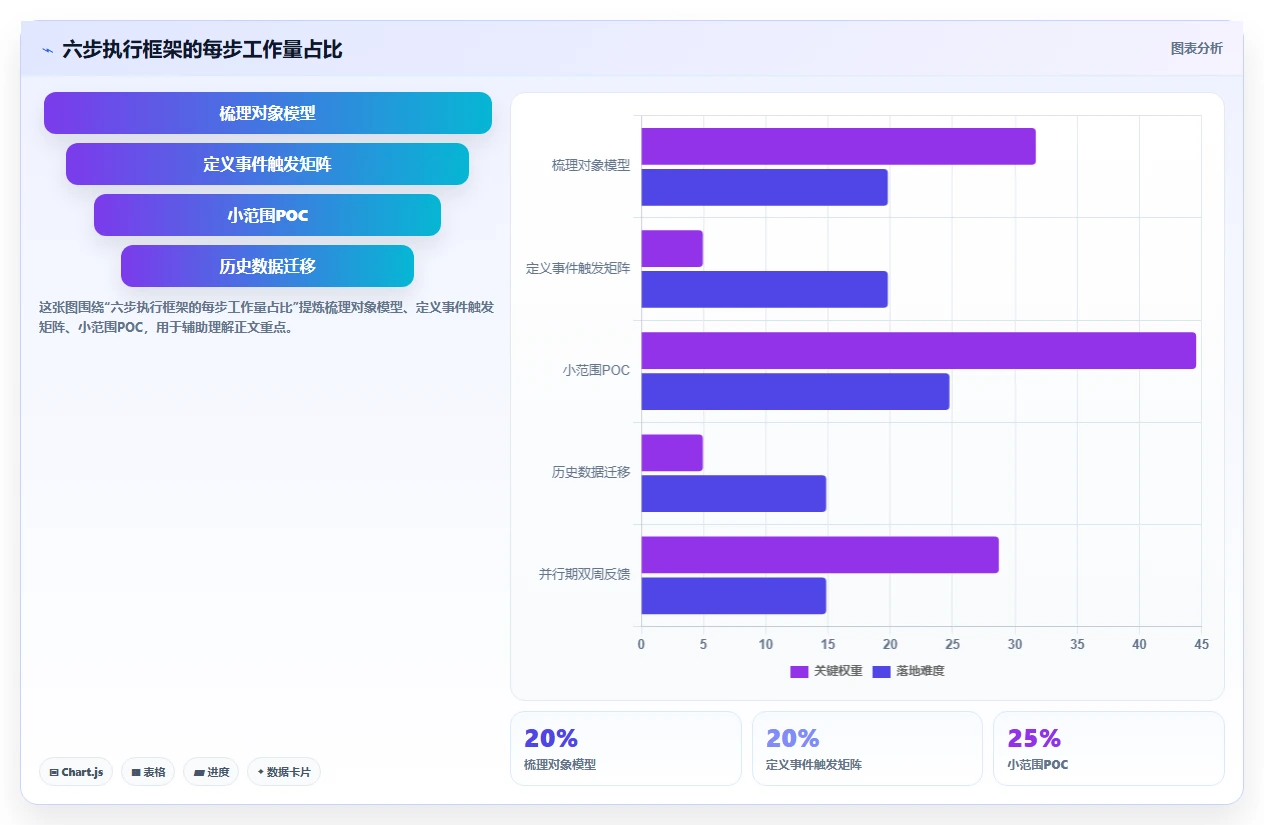The width and height of the screenshot is (1264, 825).
Task: Click the purple 定义事件触发矩阵 bar
Action: click(672, 249)
